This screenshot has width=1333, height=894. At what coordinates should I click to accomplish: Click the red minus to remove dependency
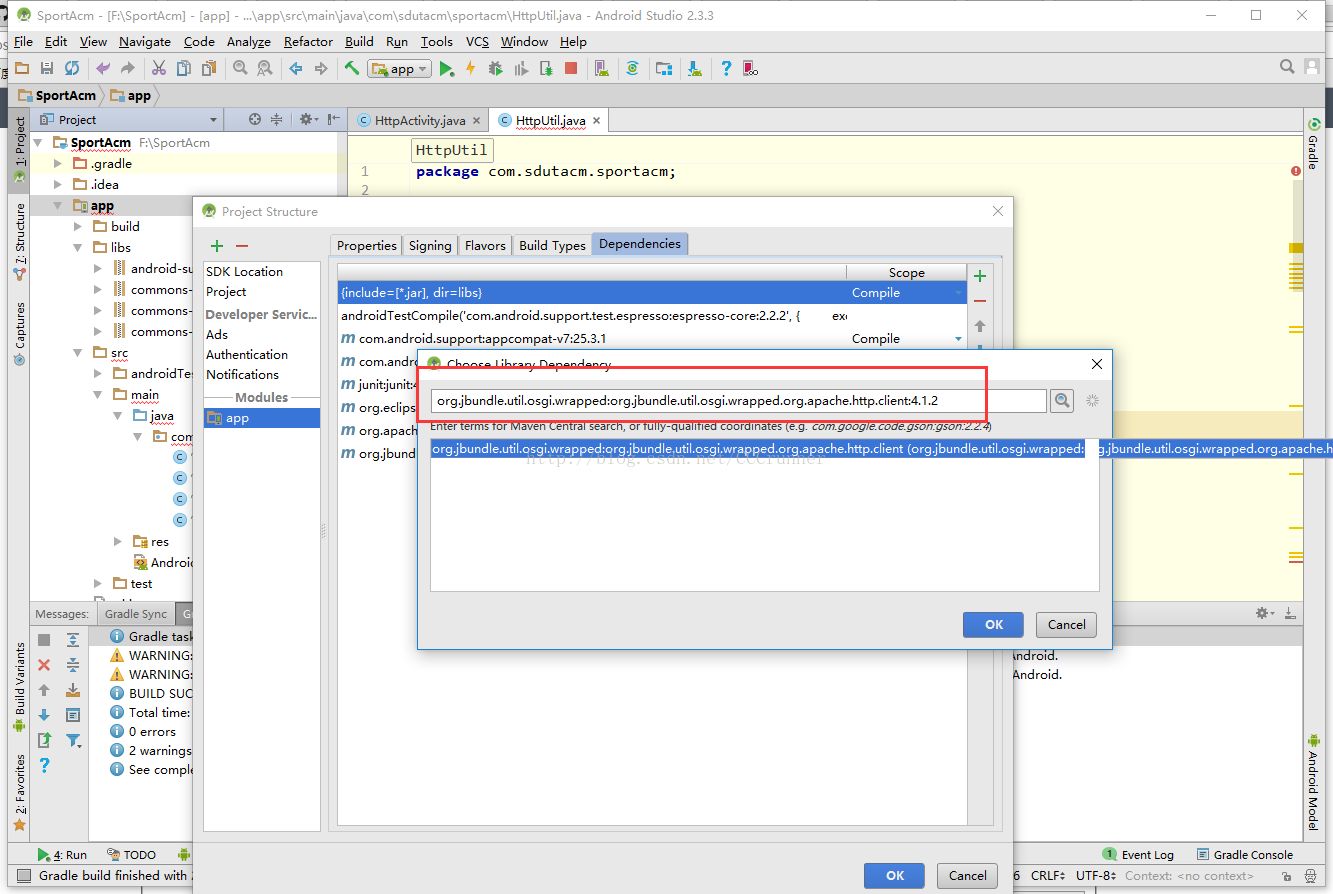[980, 301]
